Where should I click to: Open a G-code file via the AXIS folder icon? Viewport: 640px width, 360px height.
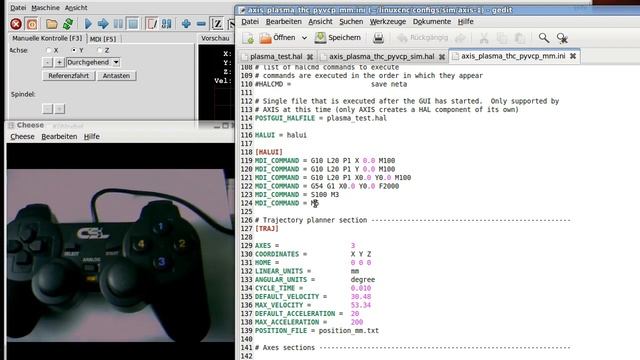click(x=51, y=24)
